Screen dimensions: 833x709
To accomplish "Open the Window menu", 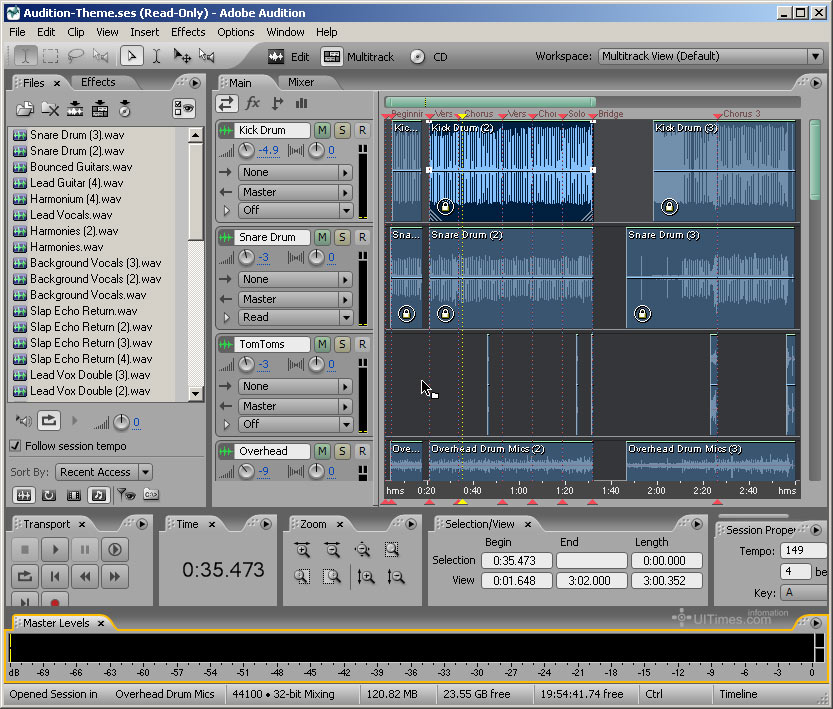I will pos(285,32).
